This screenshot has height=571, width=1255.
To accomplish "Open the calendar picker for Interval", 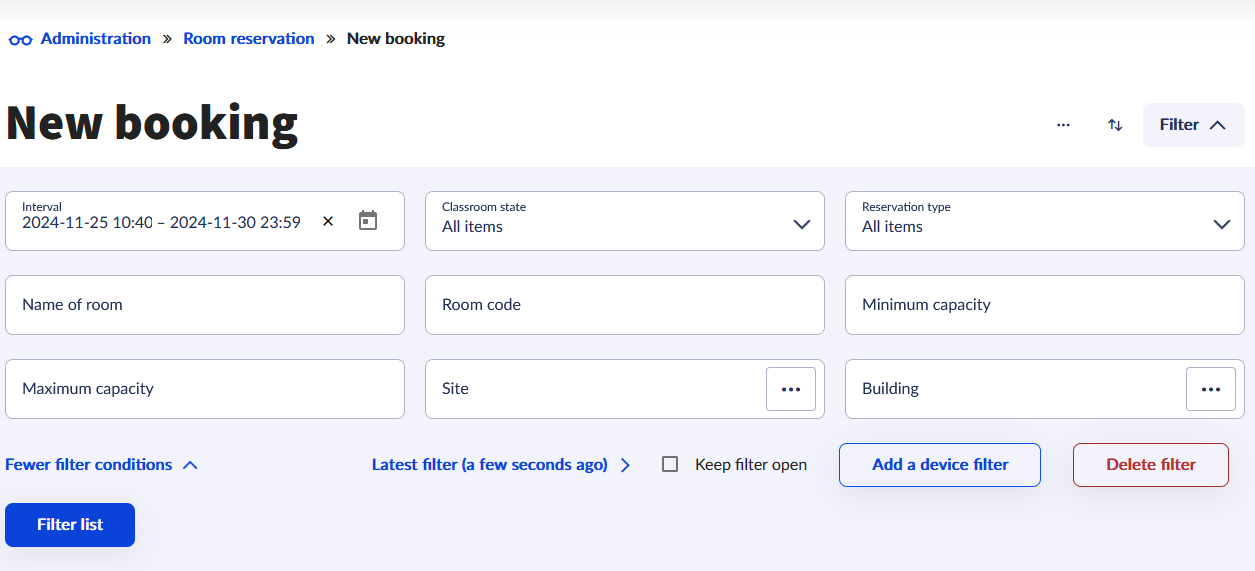I will 368,221.
